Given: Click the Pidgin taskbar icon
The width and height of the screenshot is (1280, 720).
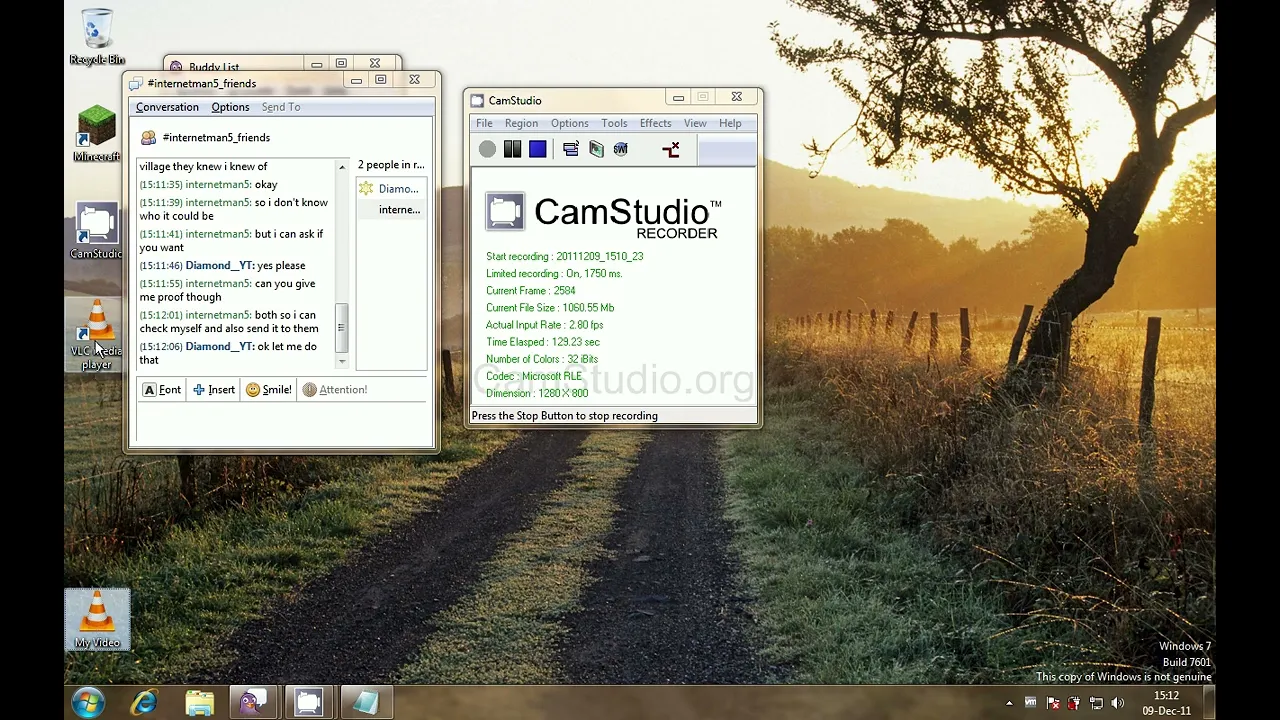Looking at the screenshot, I should pyautogui.click(x=254, y=703).
